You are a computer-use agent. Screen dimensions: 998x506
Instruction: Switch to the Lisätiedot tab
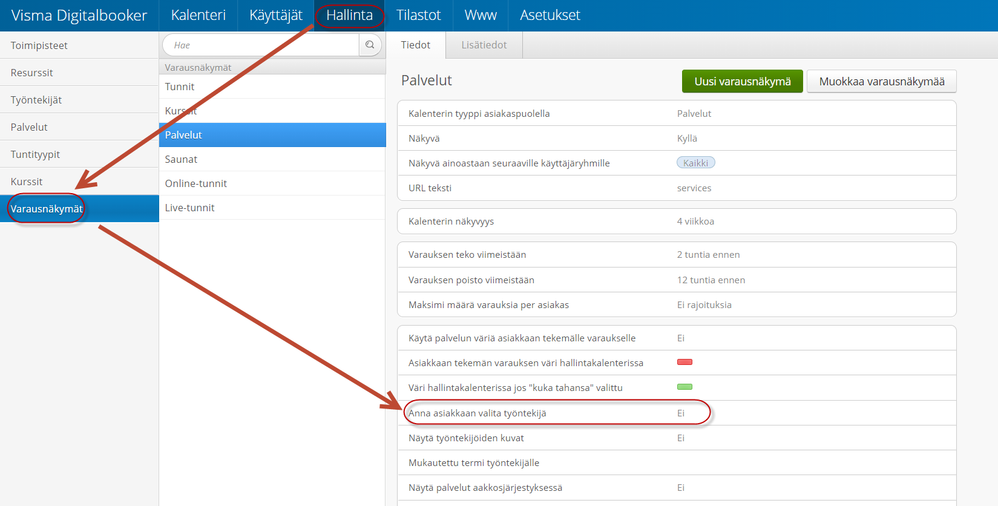point(484,45)
